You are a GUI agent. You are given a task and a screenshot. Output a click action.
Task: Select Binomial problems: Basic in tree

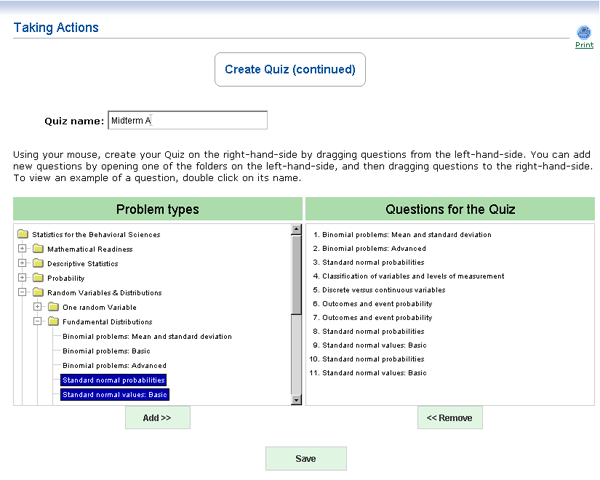(106, 351)
